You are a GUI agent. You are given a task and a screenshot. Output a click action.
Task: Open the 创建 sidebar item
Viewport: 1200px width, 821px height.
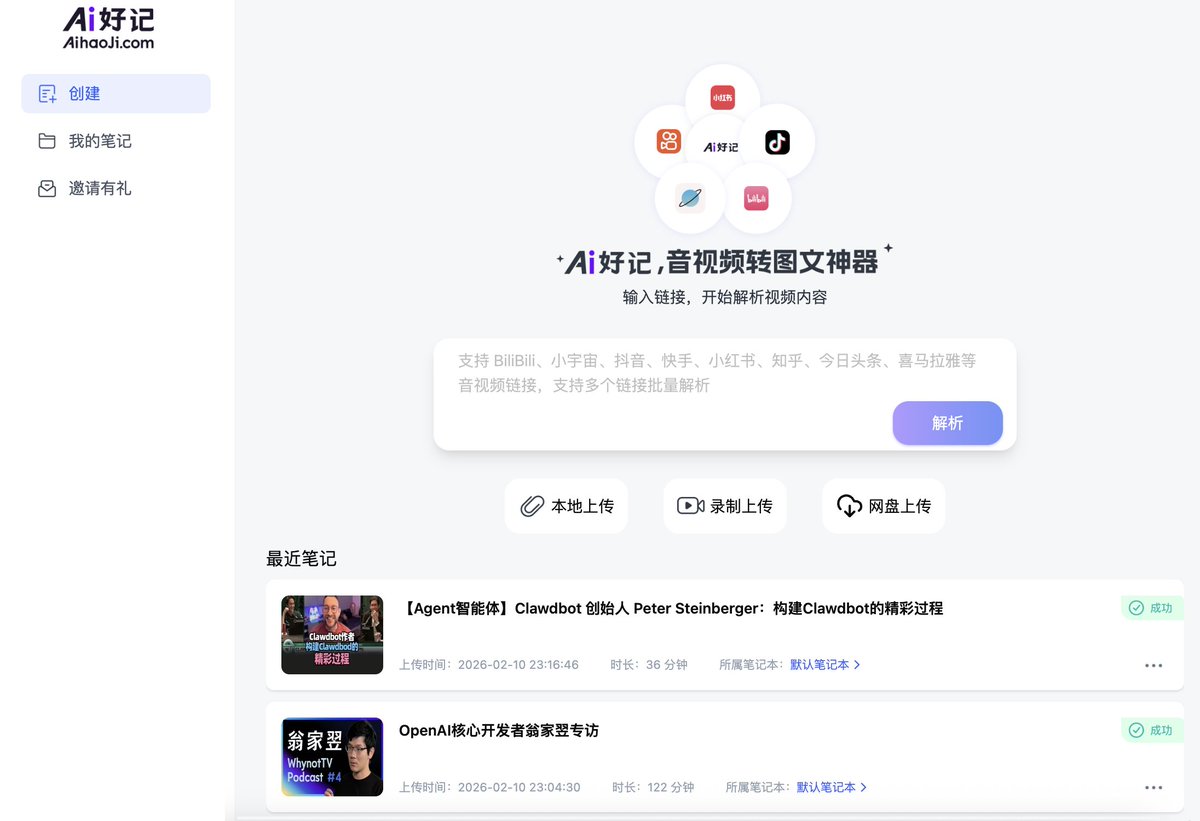[x=116, y=93]
